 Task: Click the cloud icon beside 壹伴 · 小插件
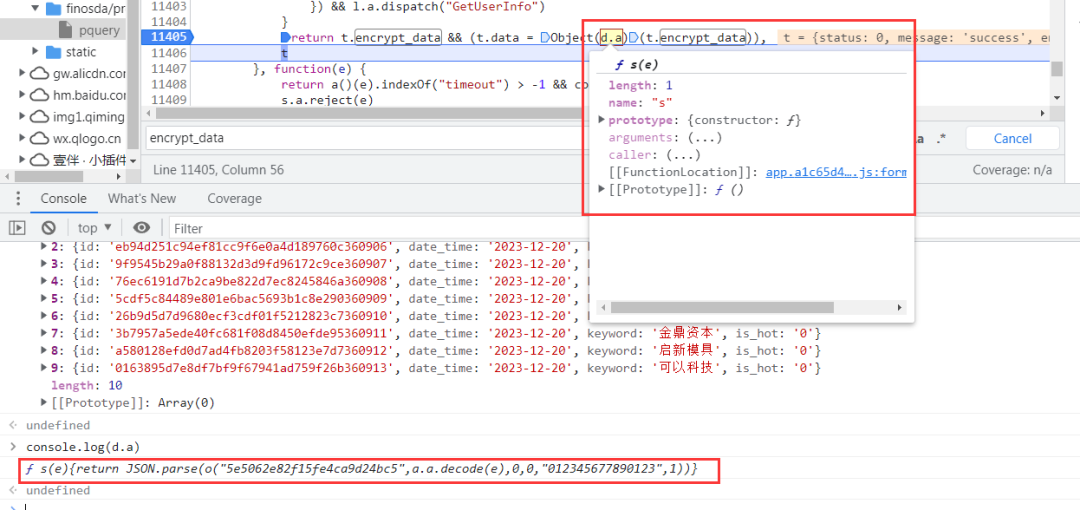pos(39,160)
